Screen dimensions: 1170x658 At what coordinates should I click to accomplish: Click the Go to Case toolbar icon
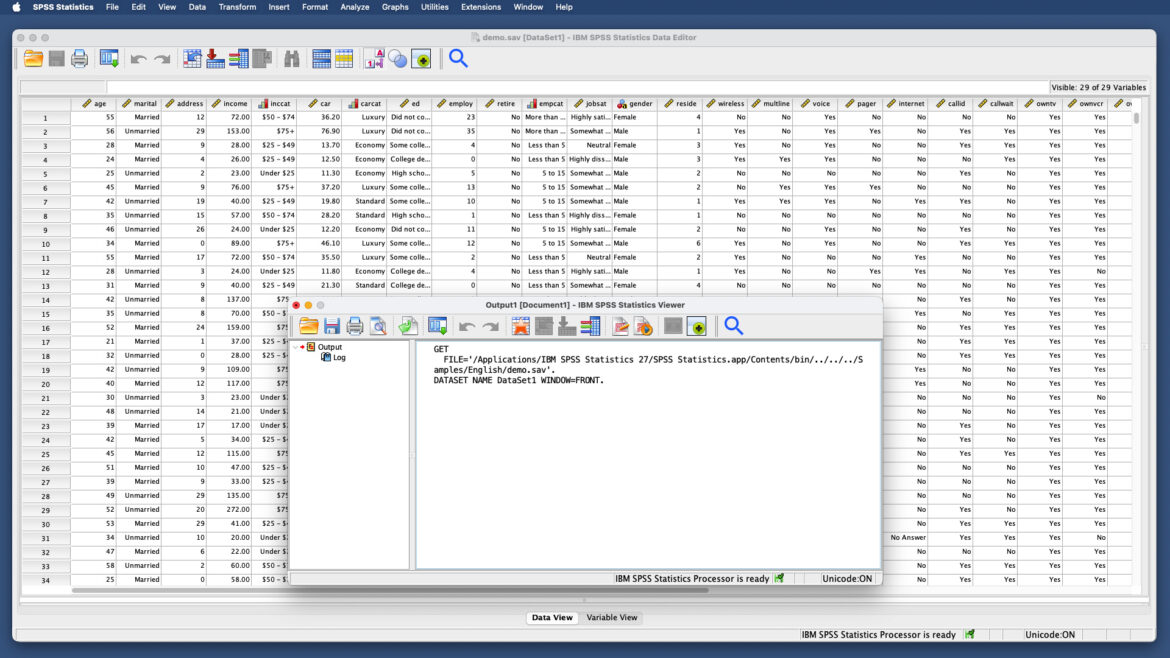[190, 58]
